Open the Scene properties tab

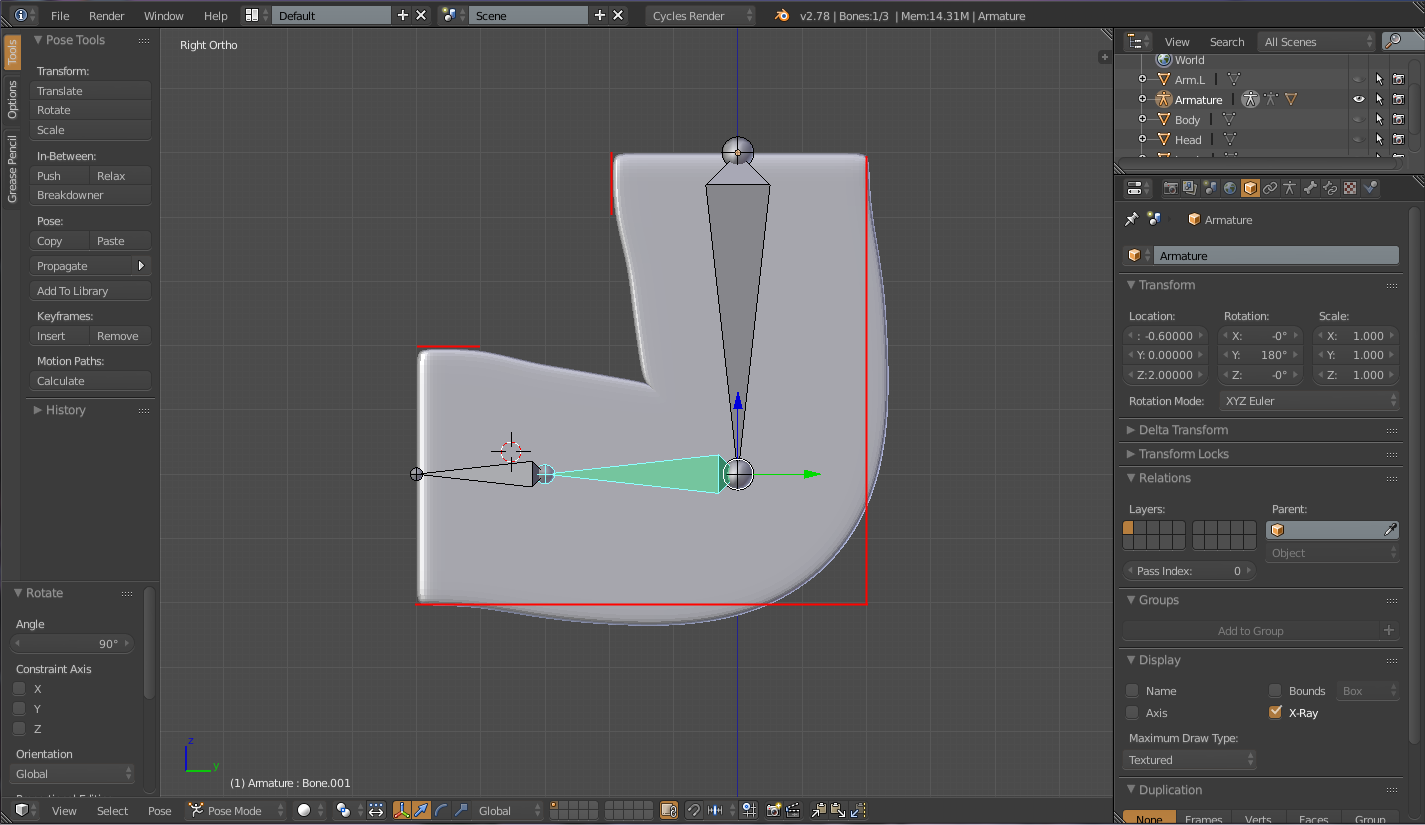[1210, 188]
